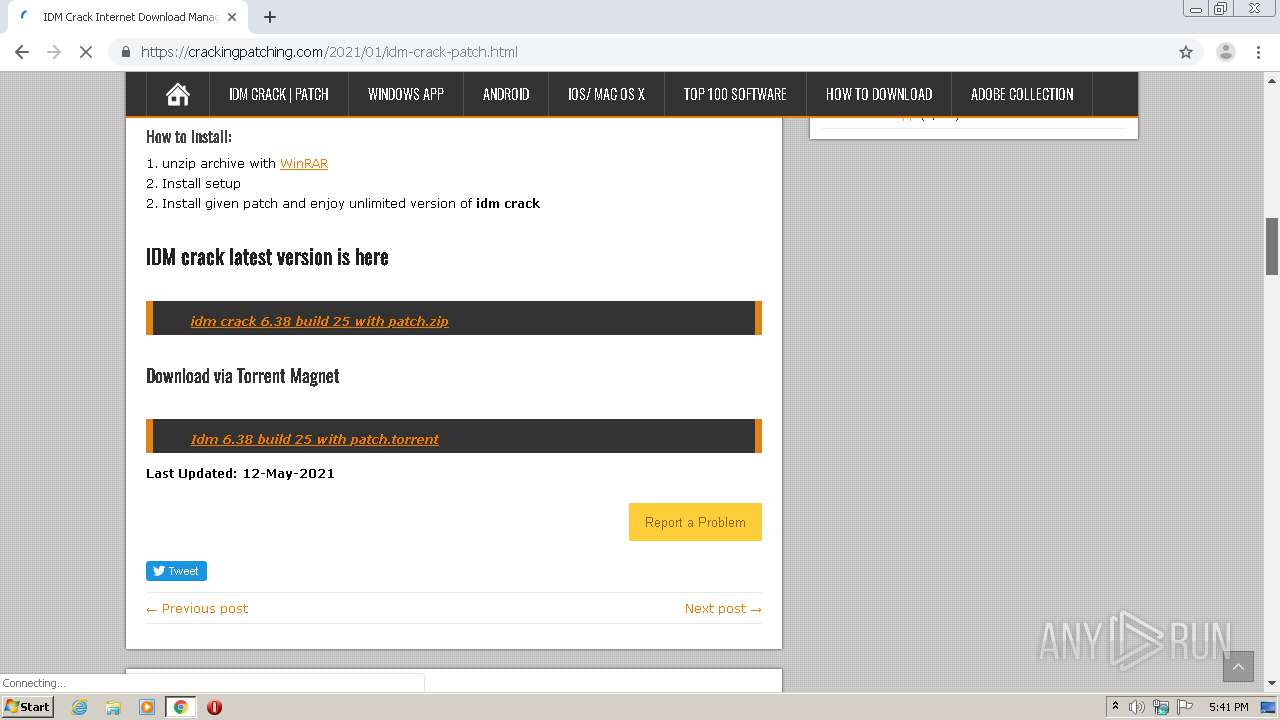
Task: Select the IDM Crack browser tab
Action: tap(126, 17)
